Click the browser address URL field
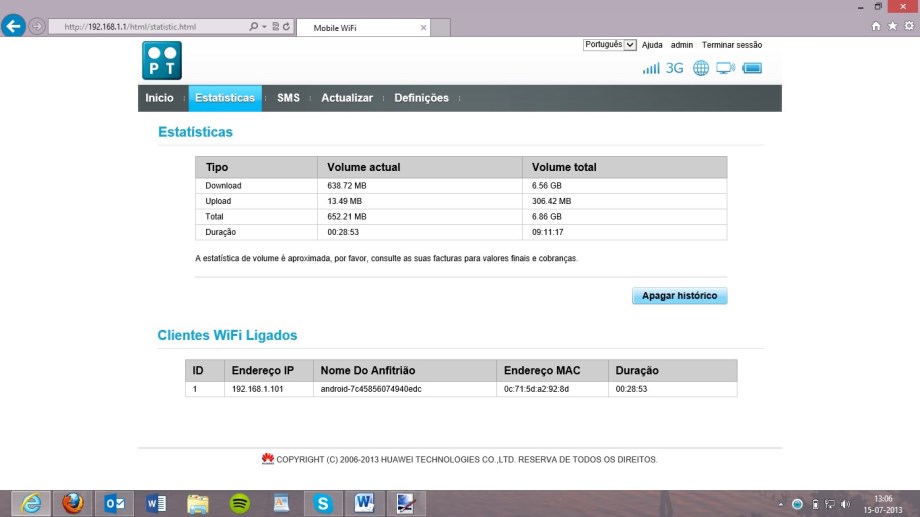This screenshot has width=920, height=517. pos(150,27)
